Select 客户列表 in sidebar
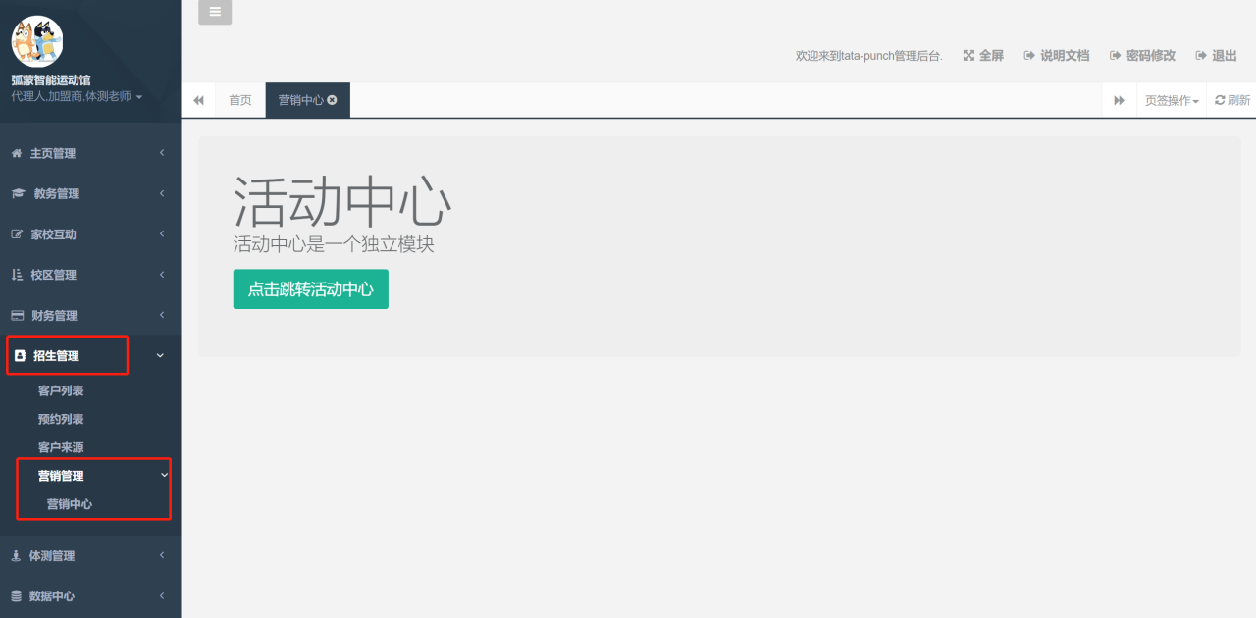The image size is (1256, 618). 60,391
